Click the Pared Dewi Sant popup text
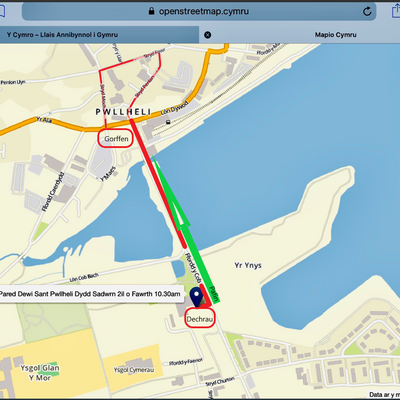 click(x=91, y=294)
